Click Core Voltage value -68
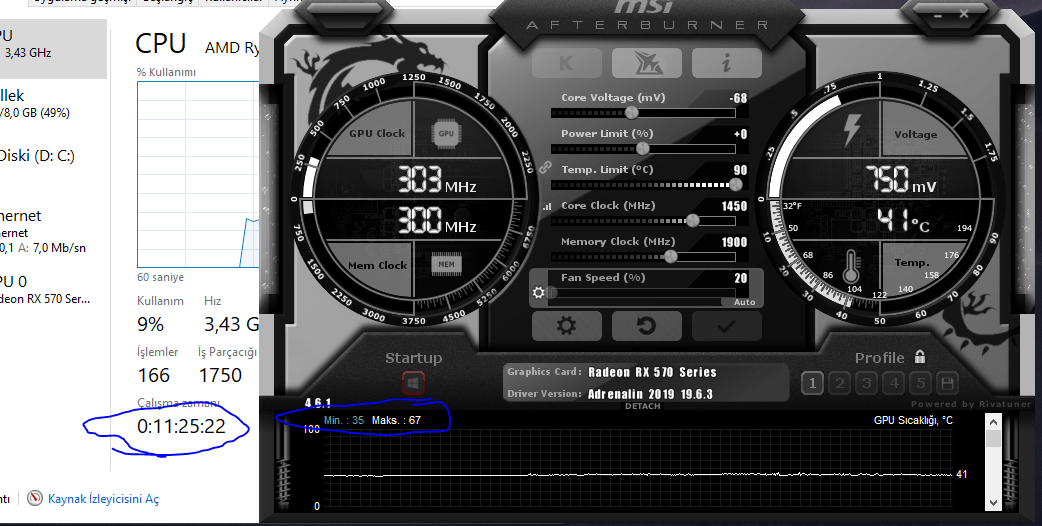Screen dimensions: 1042x526 point(738,98)
